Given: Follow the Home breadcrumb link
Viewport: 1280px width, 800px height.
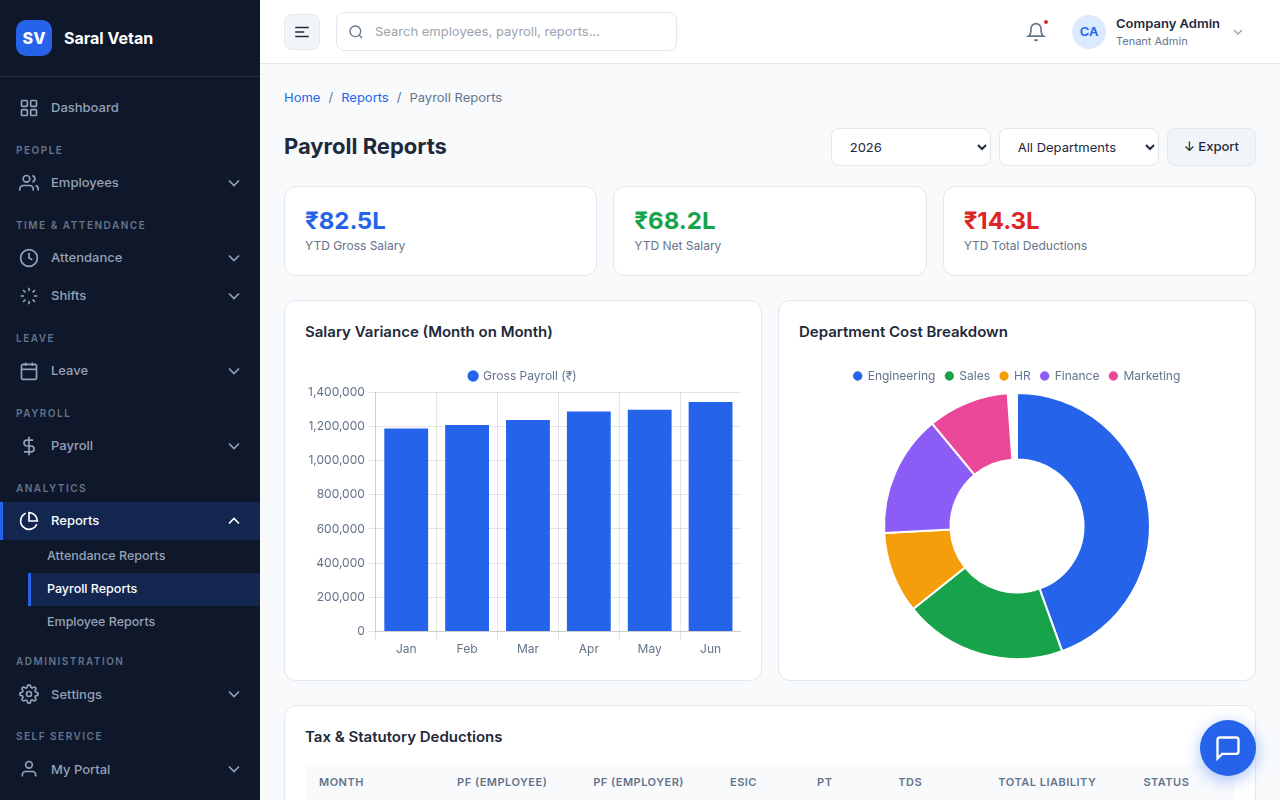Looking at the screenshot, I should pos(302,98).
